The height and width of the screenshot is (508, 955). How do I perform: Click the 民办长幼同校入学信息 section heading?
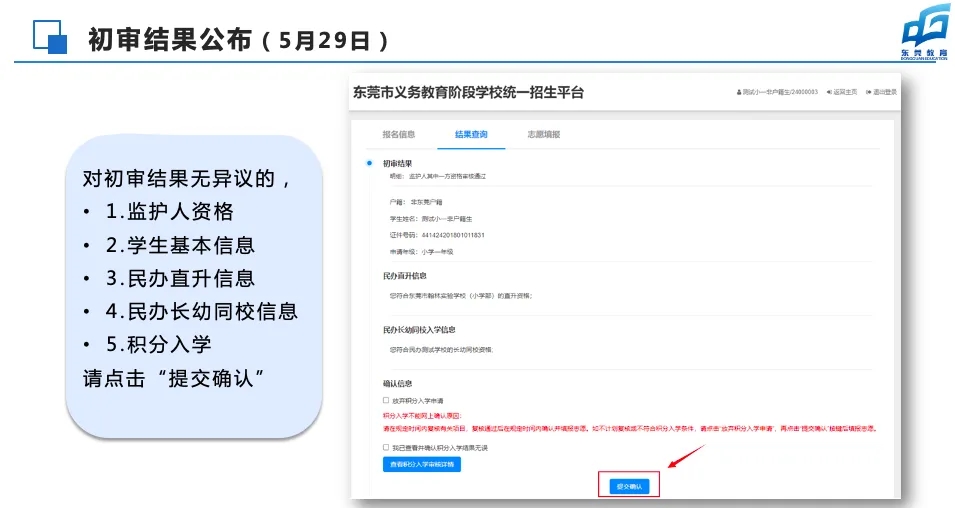click(419, 330)
